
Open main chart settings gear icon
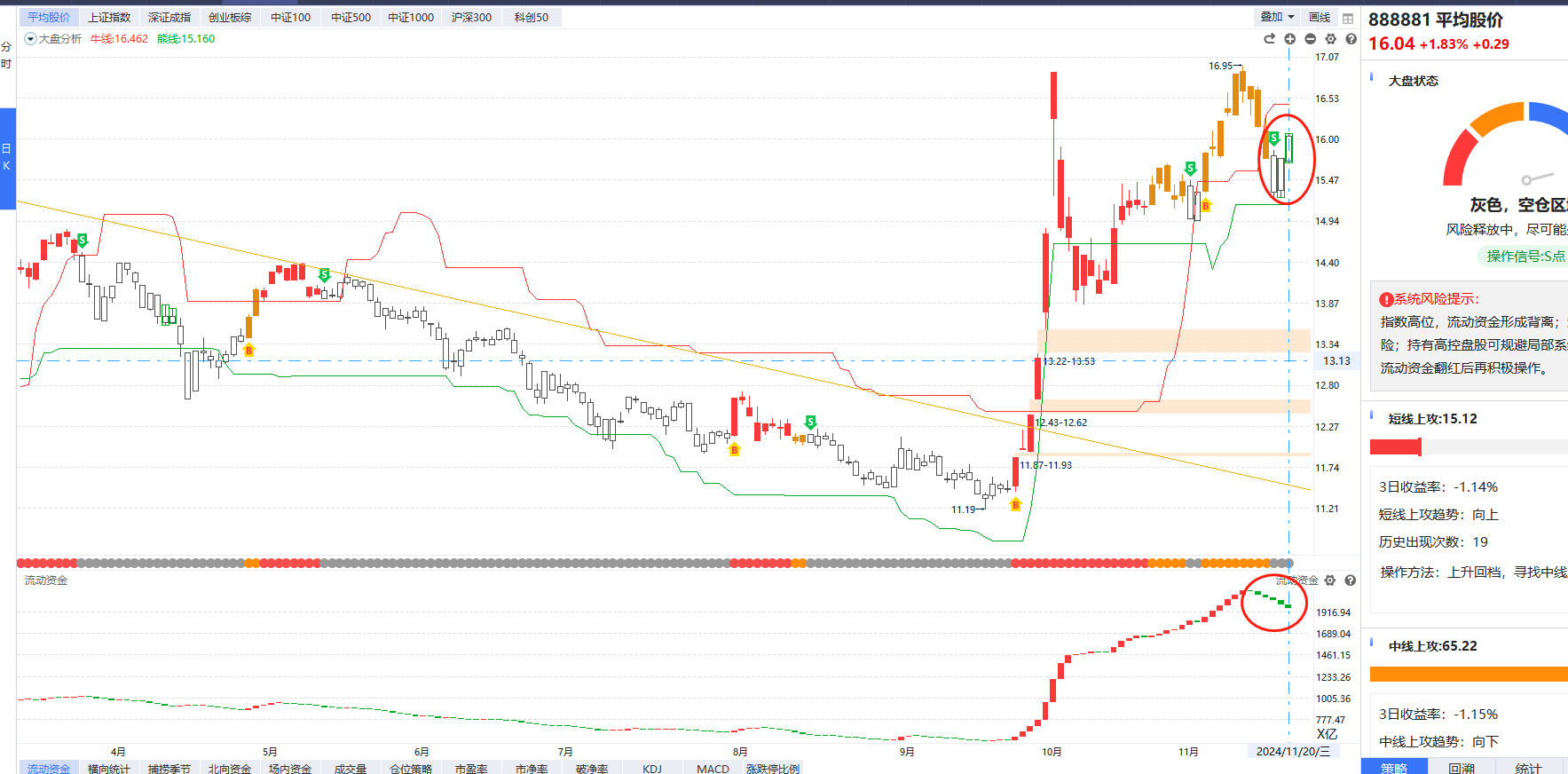click(1330, 39)
